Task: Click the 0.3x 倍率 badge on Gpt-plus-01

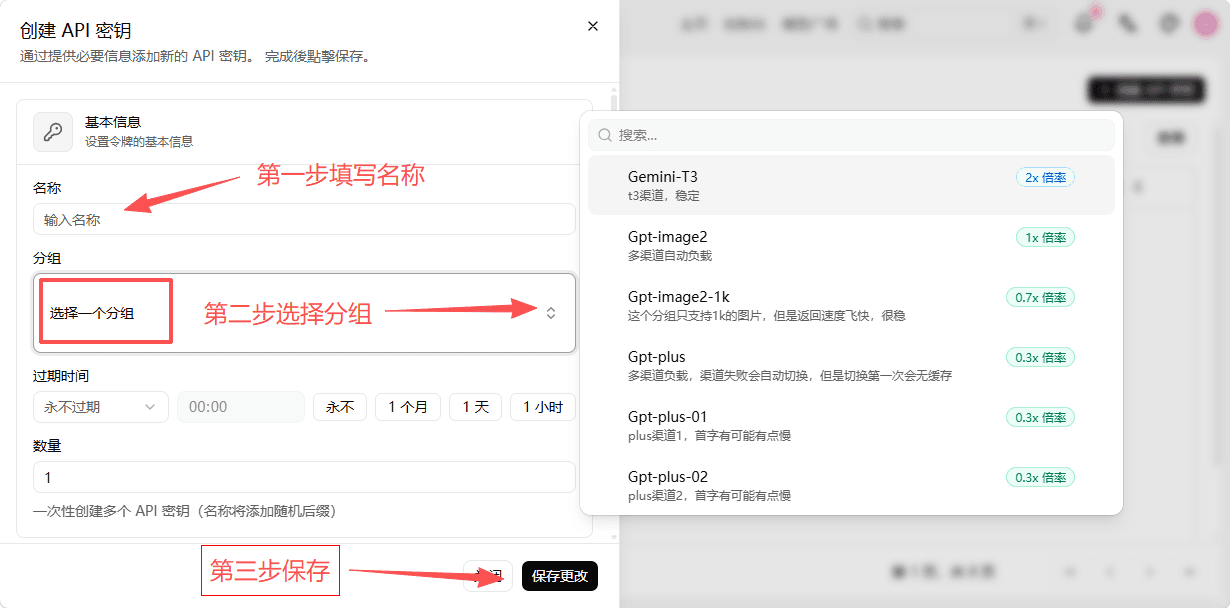Action: 1040,417
